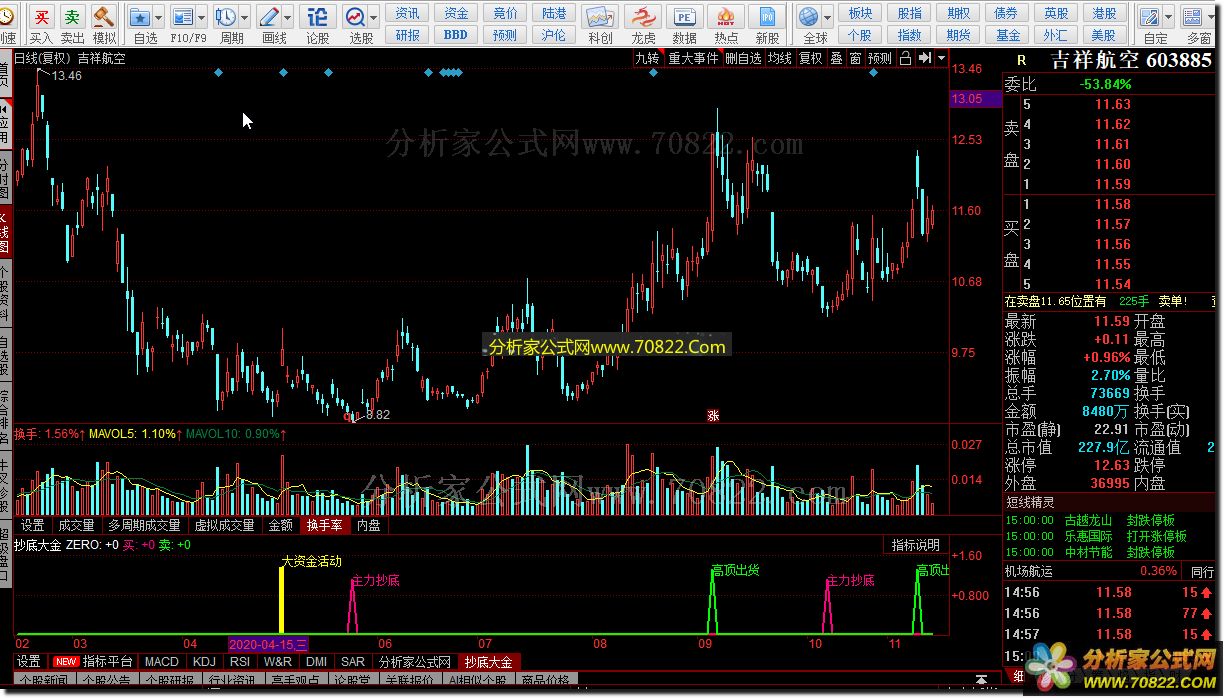Open 设置 settings for the volume panel
The height and width of the screenshot is (698, 1225).
coord(33,524)
